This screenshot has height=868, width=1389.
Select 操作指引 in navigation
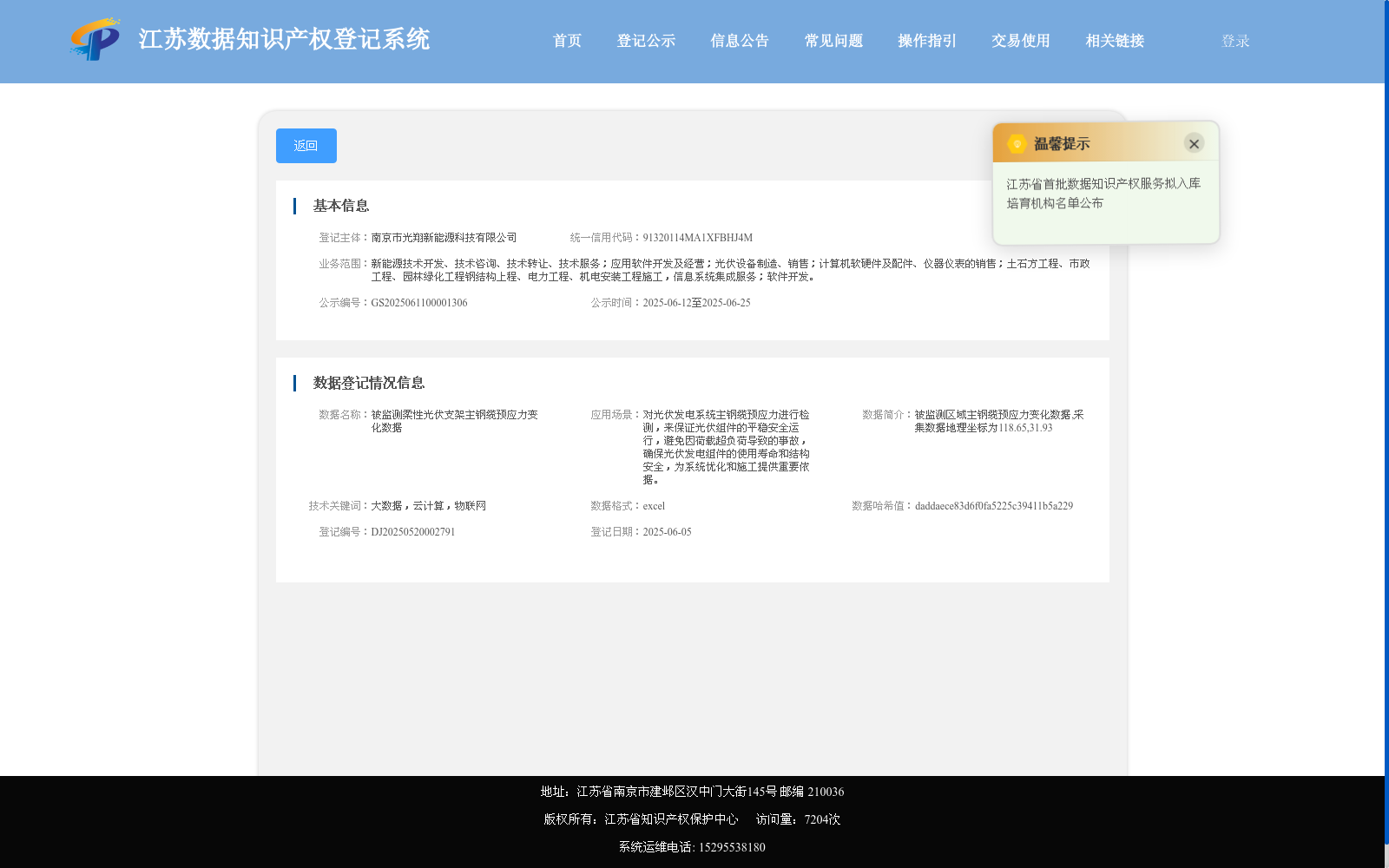tap(927, 41)
